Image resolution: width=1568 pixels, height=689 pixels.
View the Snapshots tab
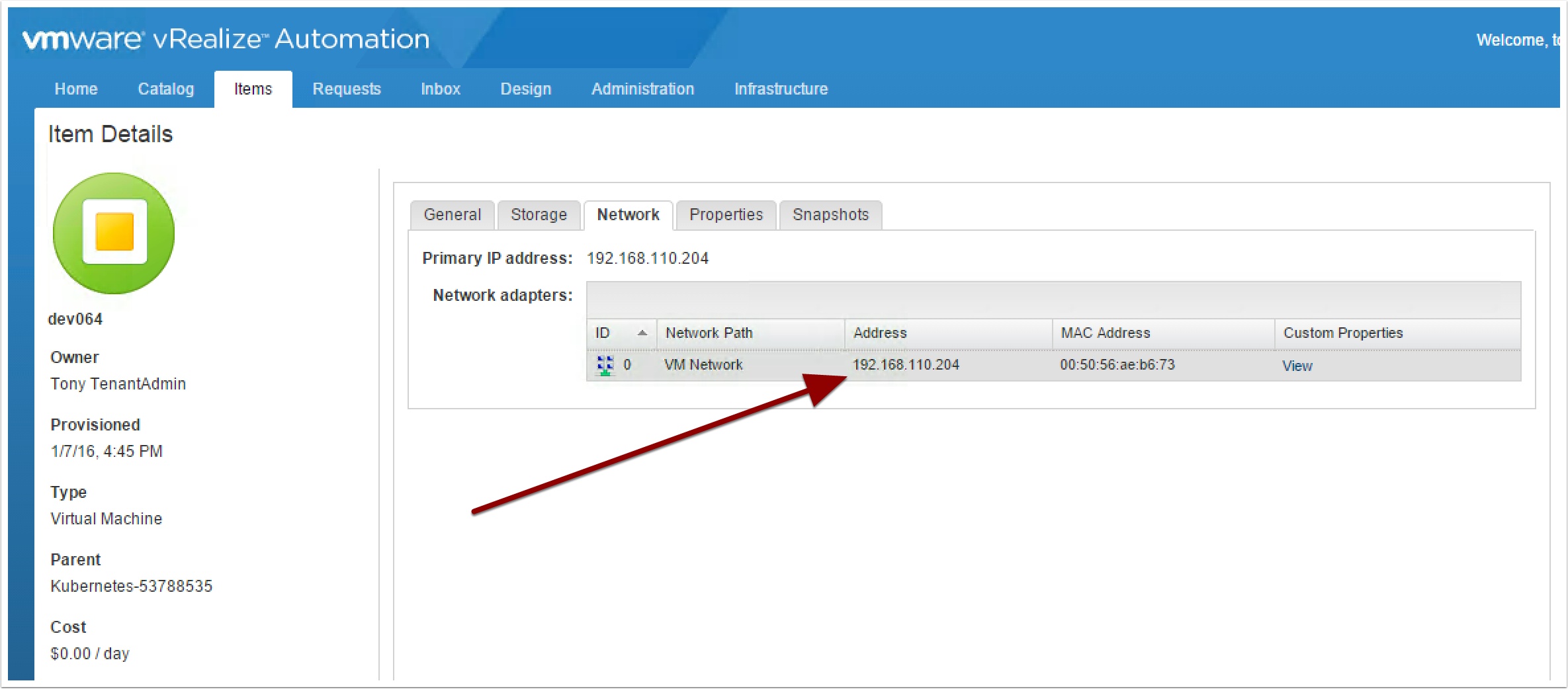pos(830,215)
